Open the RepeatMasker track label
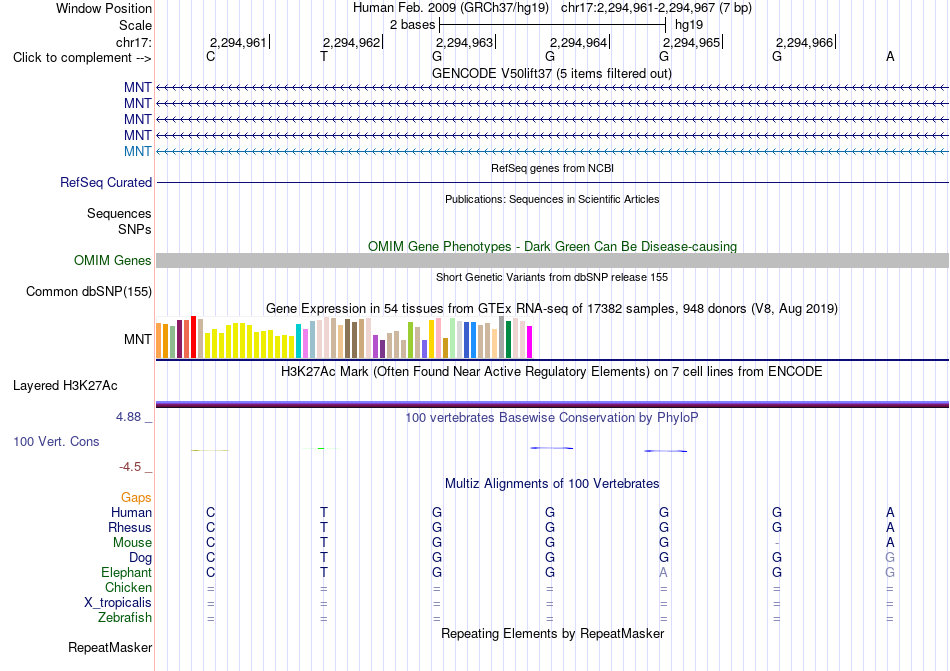Viewport: 950px width, 671px height. pos(110,647)
